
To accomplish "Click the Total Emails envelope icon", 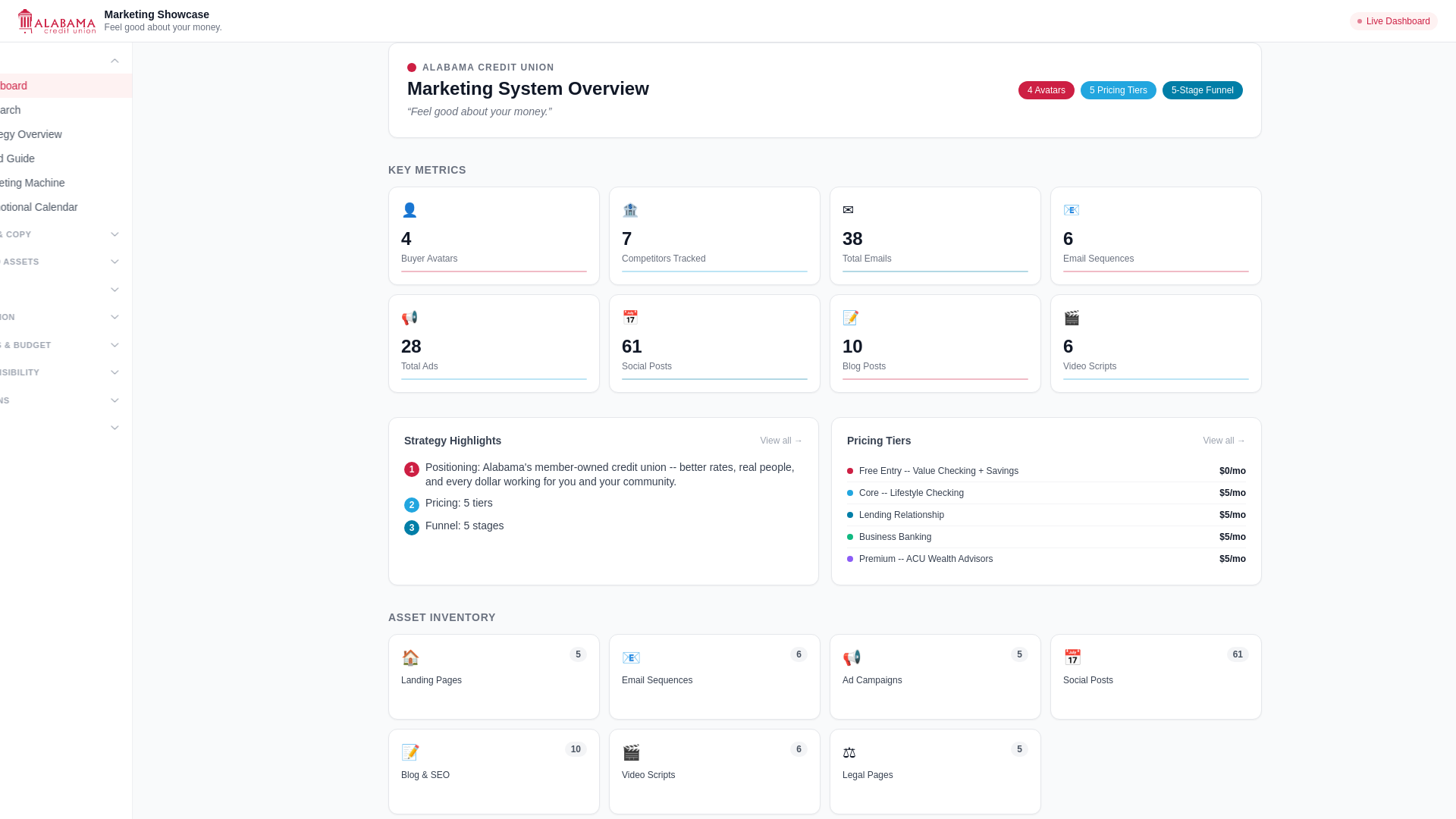I will click(848, 210).
